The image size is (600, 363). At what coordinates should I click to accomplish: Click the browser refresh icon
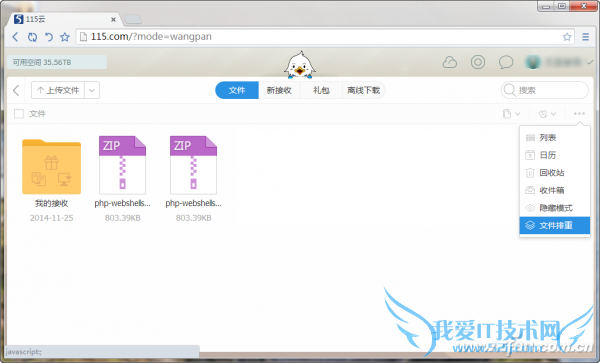click(x=33, y=37)
